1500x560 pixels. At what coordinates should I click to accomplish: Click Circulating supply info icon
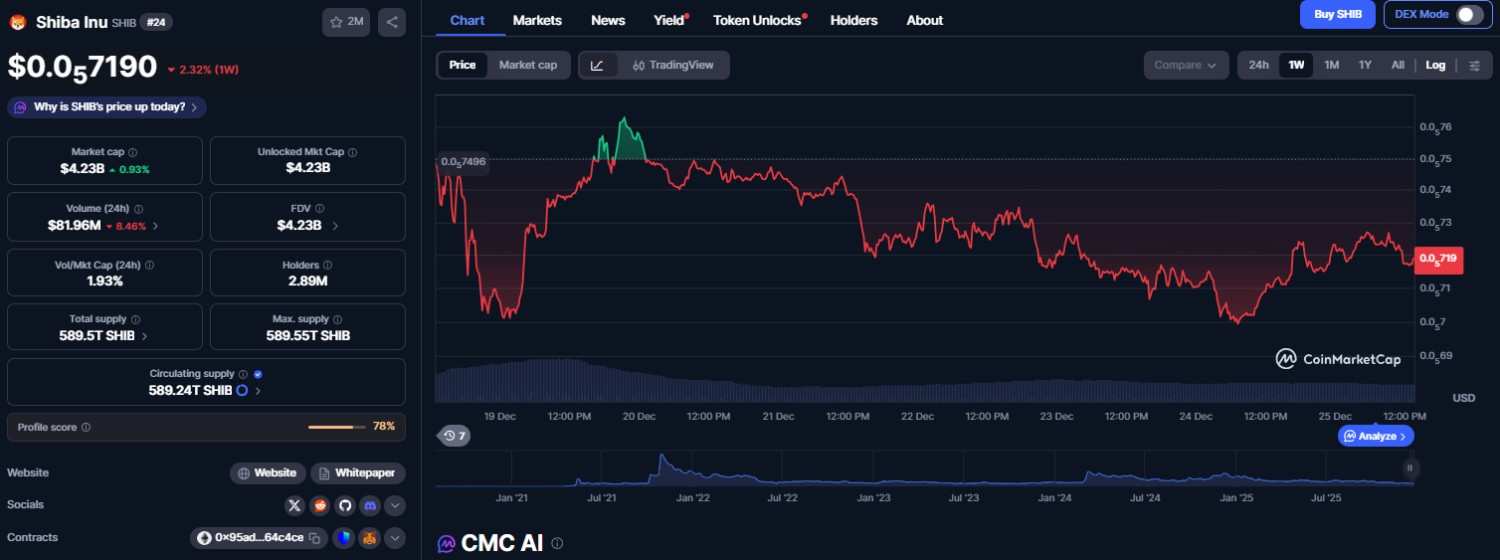tap(243, 374)
